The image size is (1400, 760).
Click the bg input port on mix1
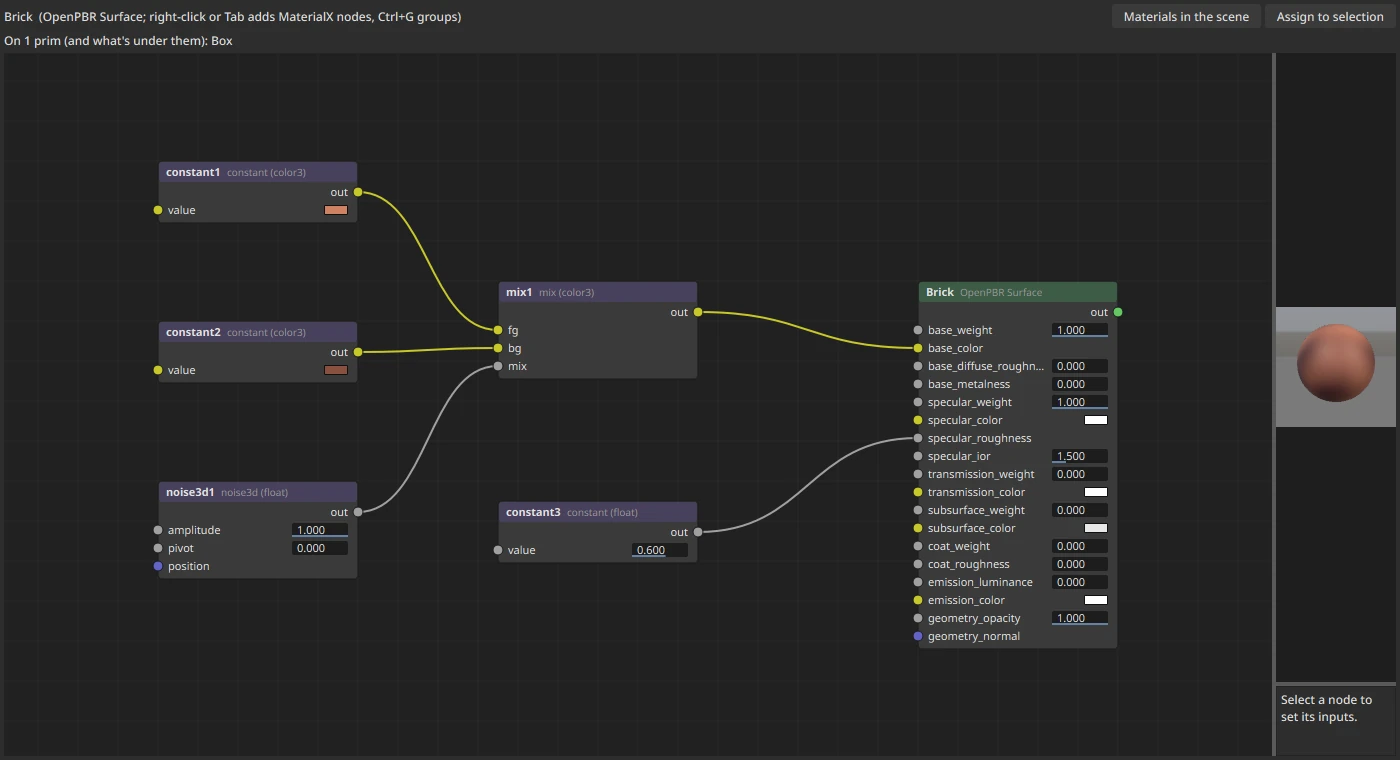[498, 348]
